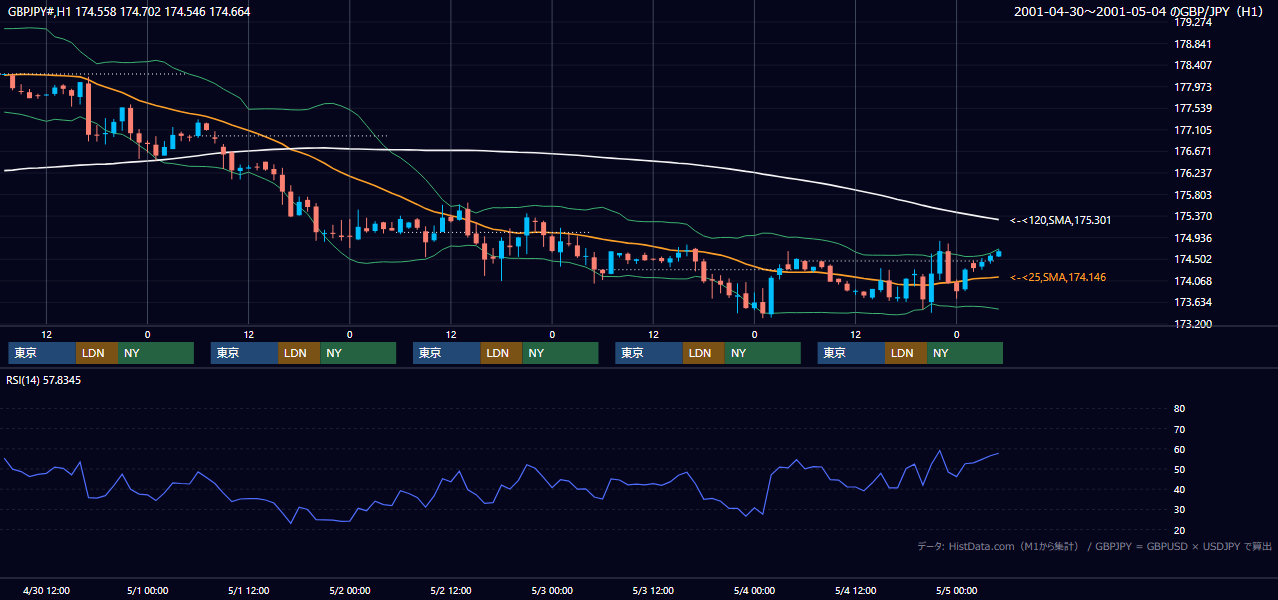
Task: Click the 2001-04-30~2001-05-04 GBP/JPY (H1) header
Action: (1141, 12)
